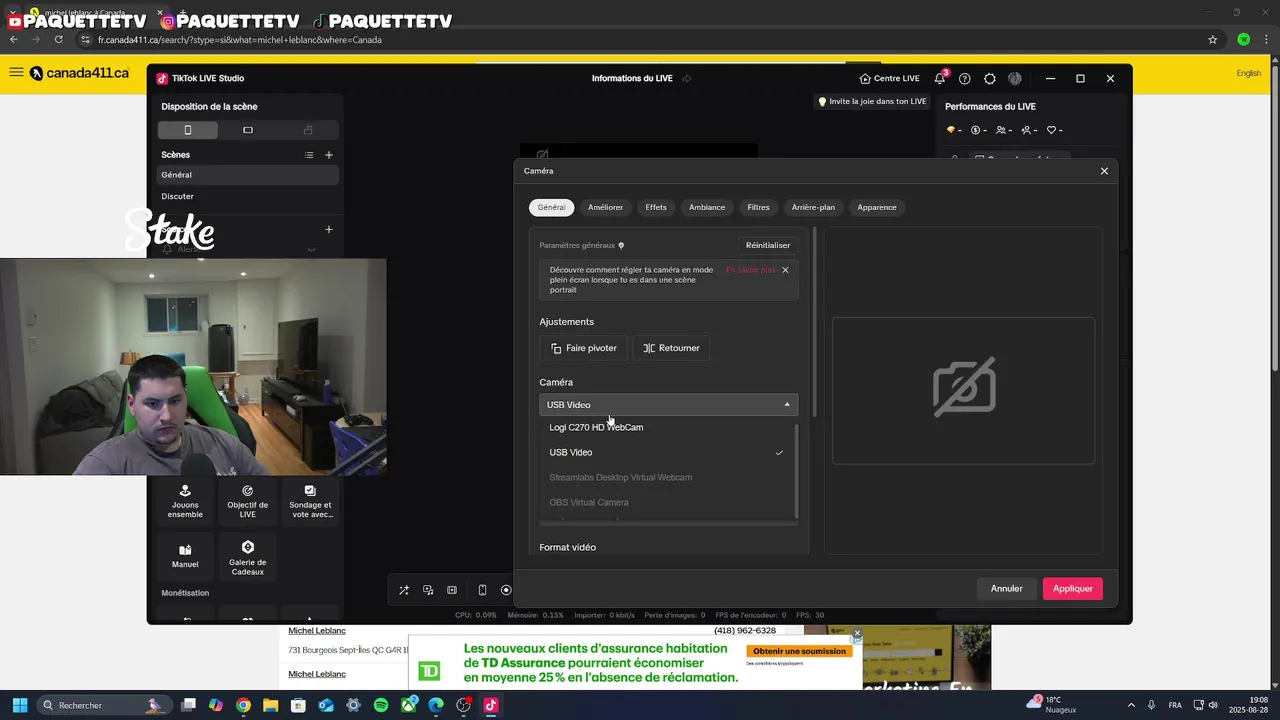Collapse the USB Video camera dropdown
The width and height of the screenshot is (1280, 720).
tap(668, 405)
